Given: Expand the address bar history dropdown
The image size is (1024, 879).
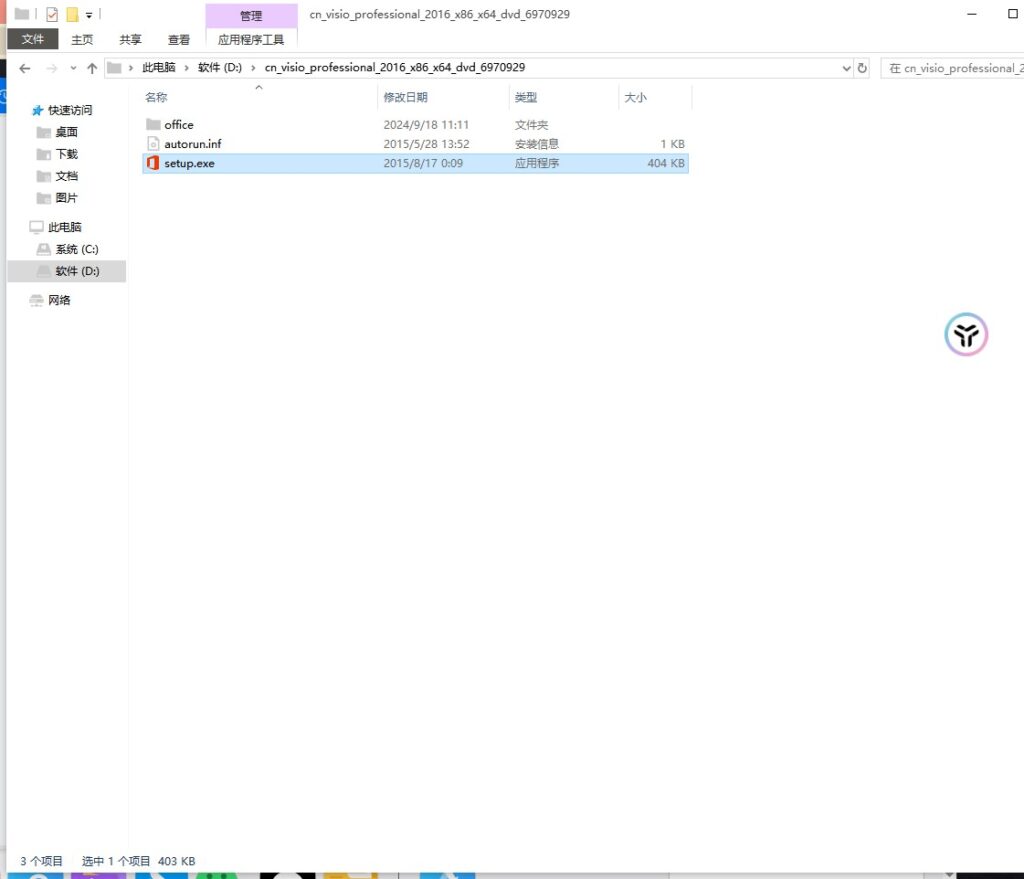Looking at the screenshot, I should coord(846,68).
